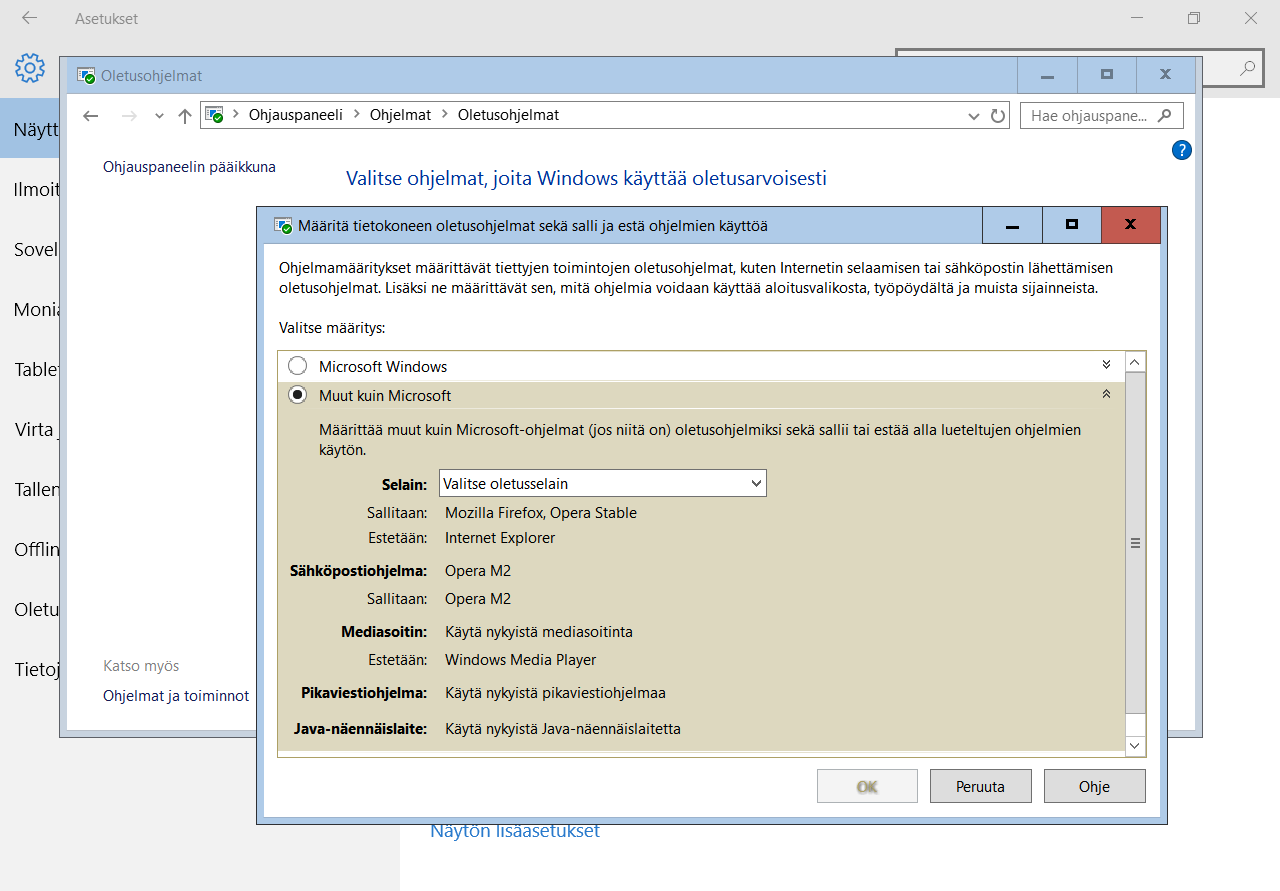Click 'Käytä nykyistä Java-näennäislaitetta' text
The width and height of the screenshot is (1280, 891).
click(x=563, y=729)
